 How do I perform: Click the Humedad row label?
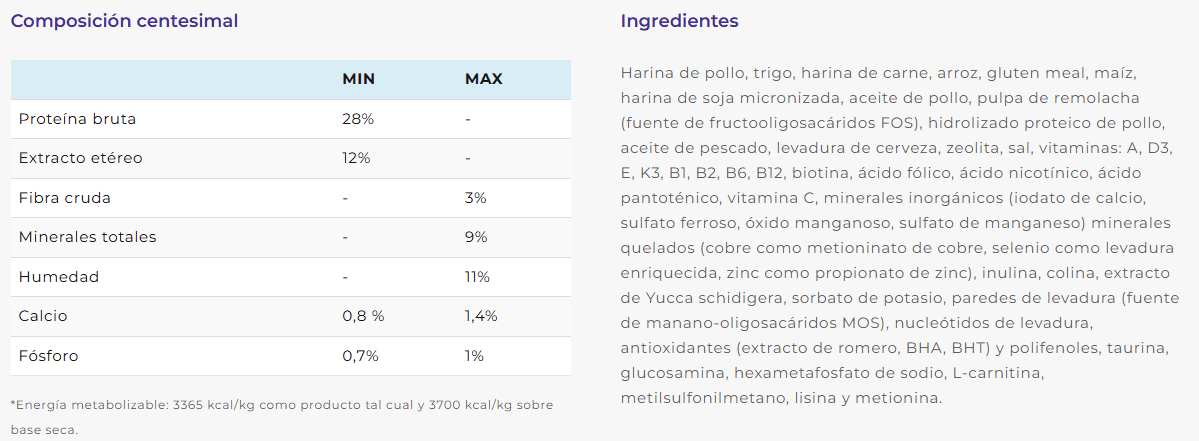[x=59, y=277]
